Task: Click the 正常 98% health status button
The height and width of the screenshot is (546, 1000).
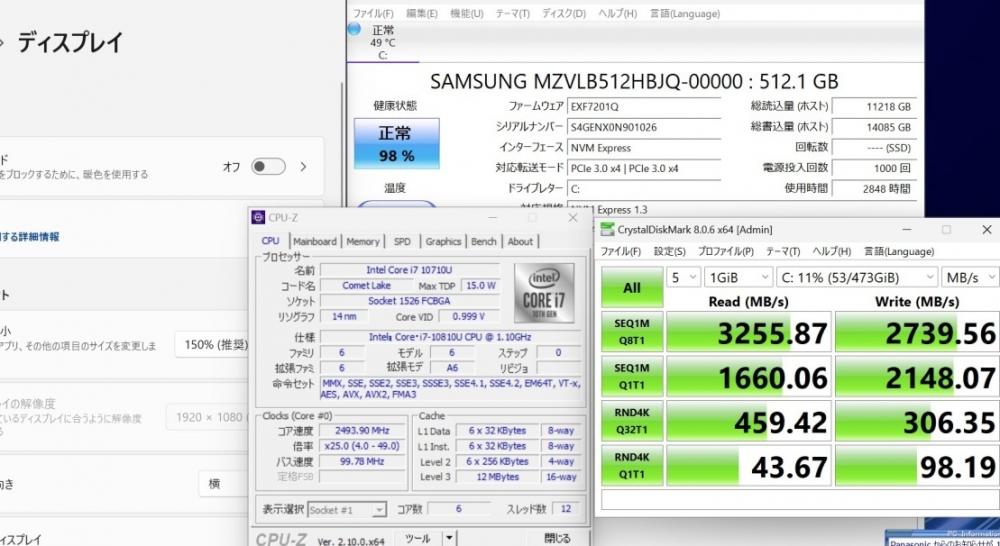Action: click(x=397, y=144)
